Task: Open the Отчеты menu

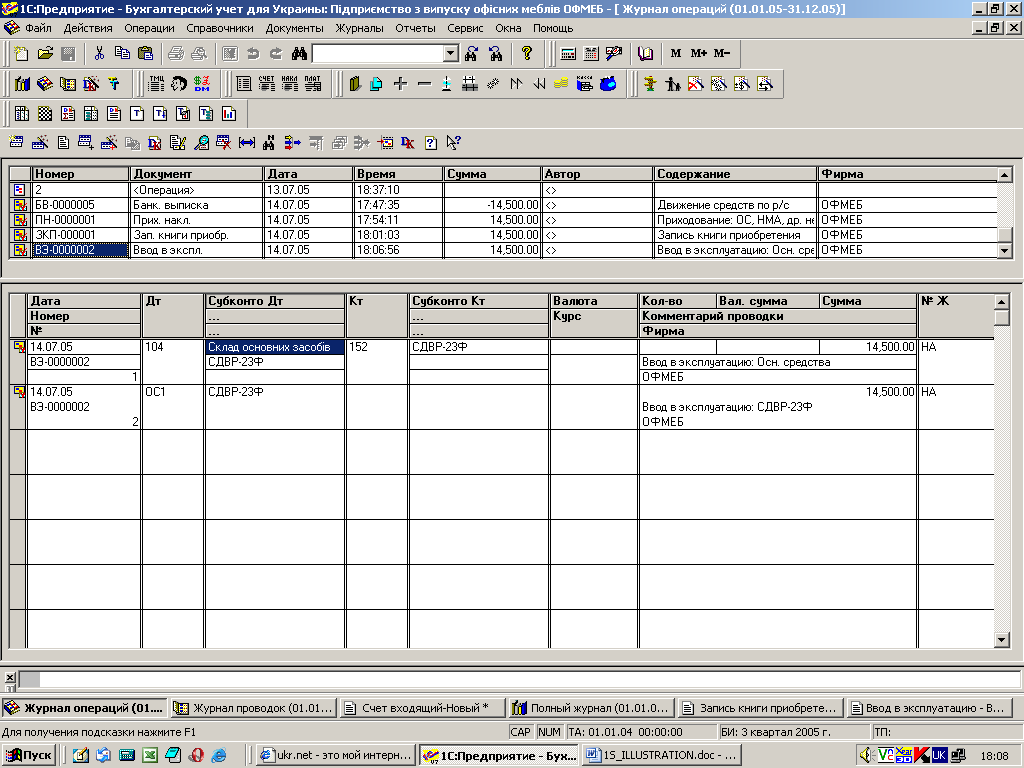Action: [415, 28]
